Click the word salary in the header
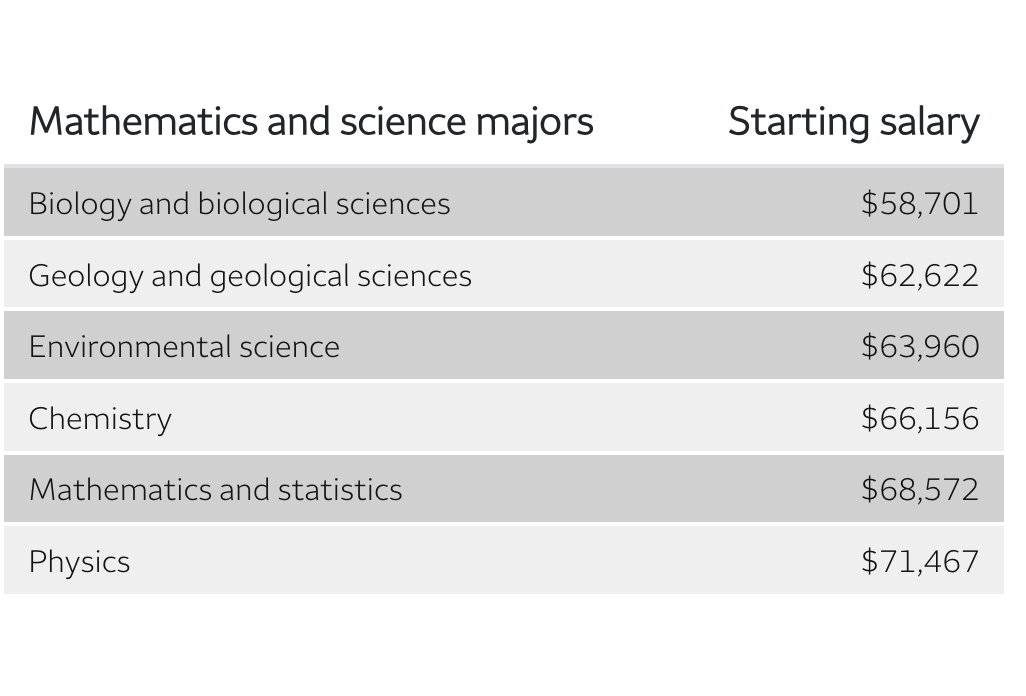1026x696 pixels. [x=929, y=124]
